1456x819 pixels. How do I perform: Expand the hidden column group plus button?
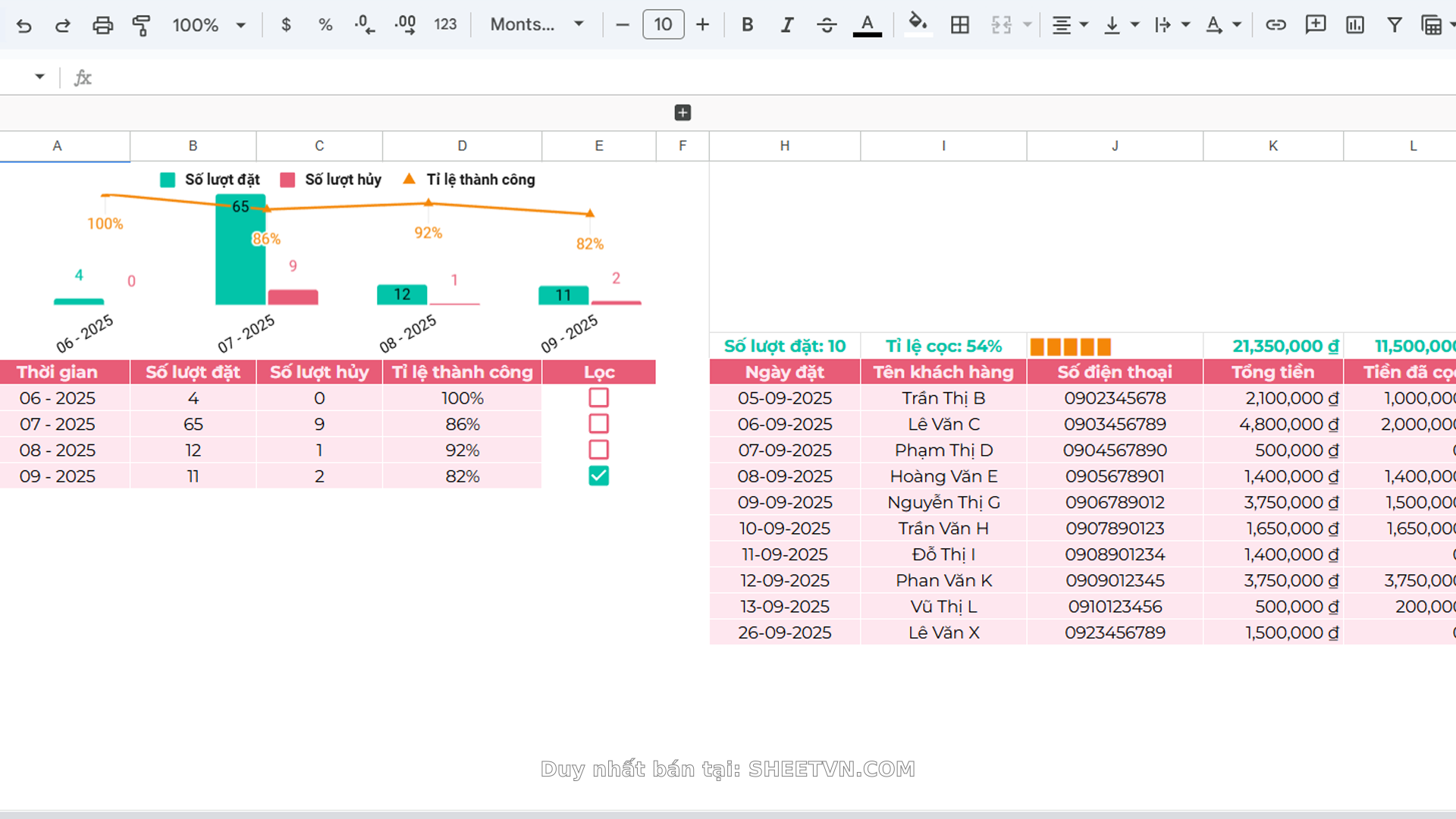pyautogui.click(x=682, y=113)
